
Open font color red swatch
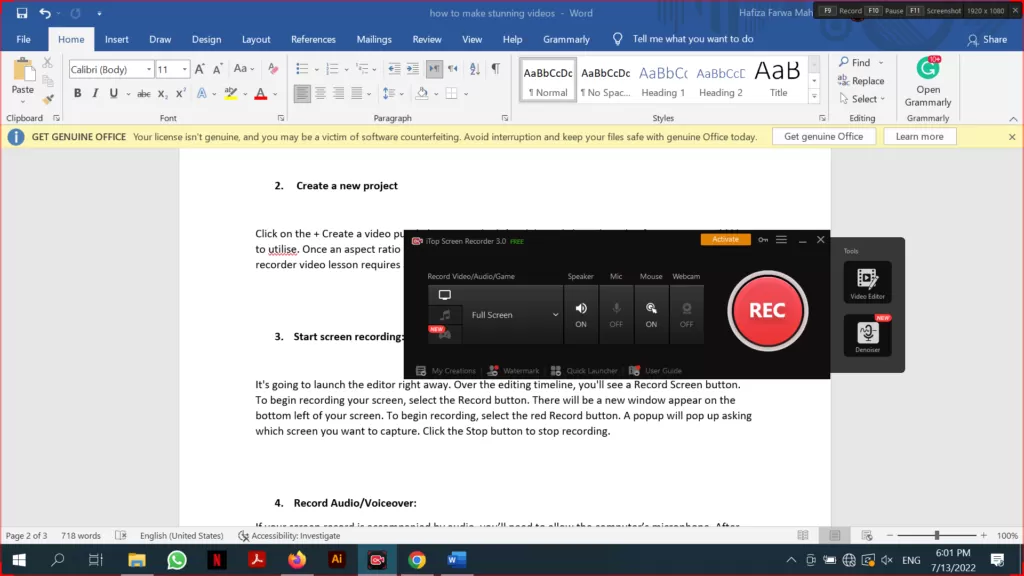(261, 93)
